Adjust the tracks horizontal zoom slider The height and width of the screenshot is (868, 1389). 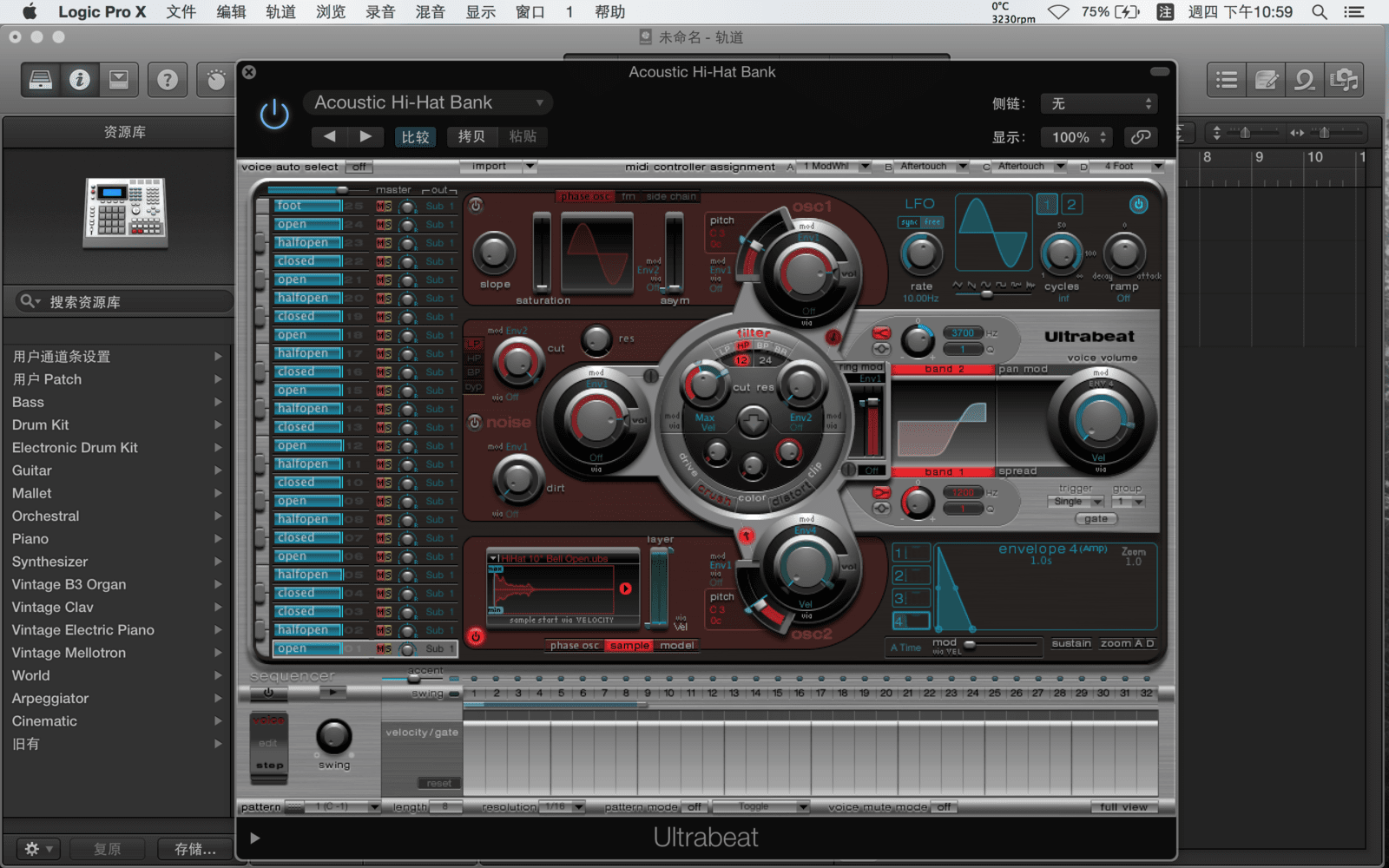pyautogui.click(x=1325, y=133)
